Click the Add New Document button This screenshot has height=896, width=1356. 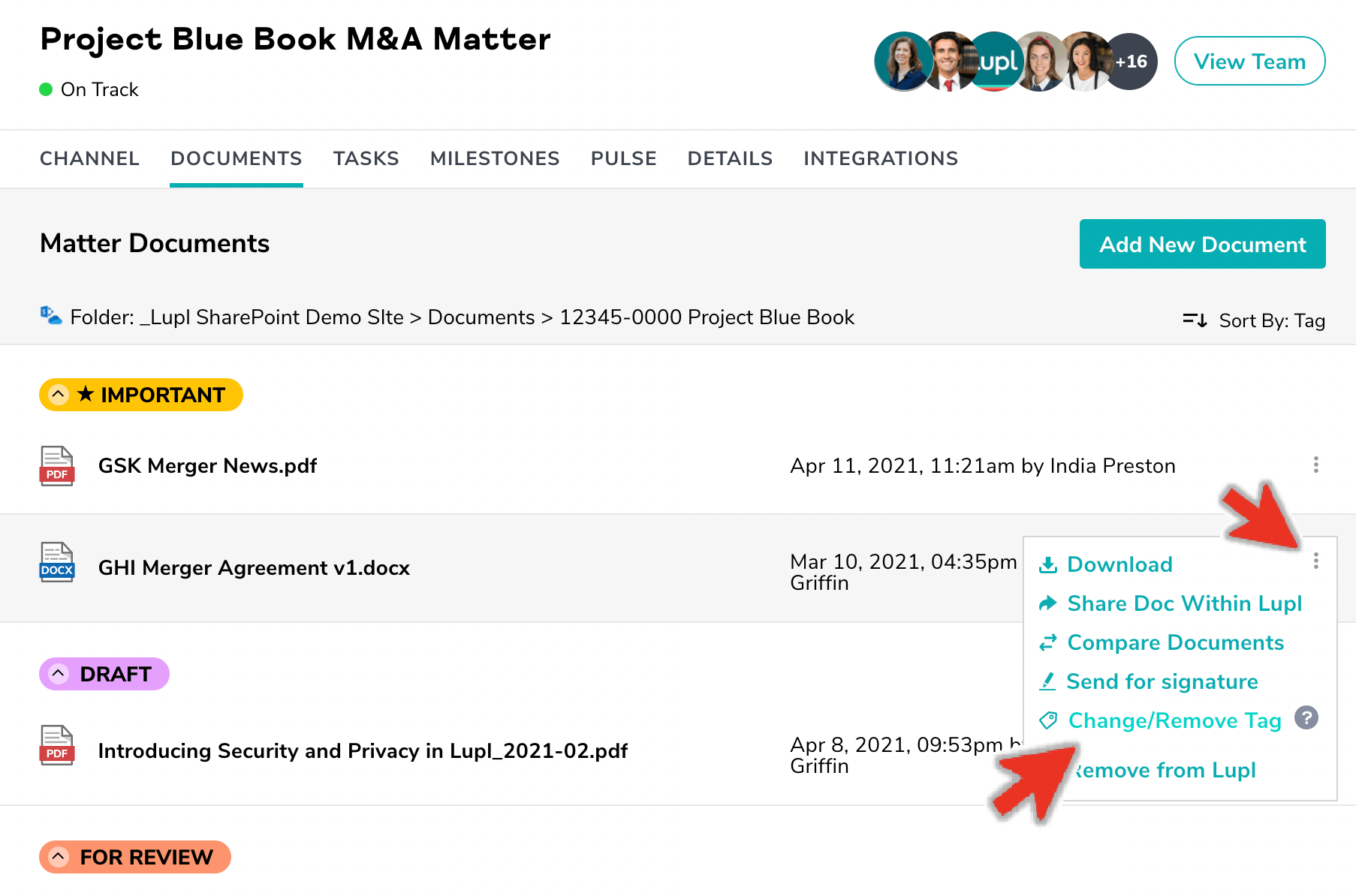[1202, 244]
